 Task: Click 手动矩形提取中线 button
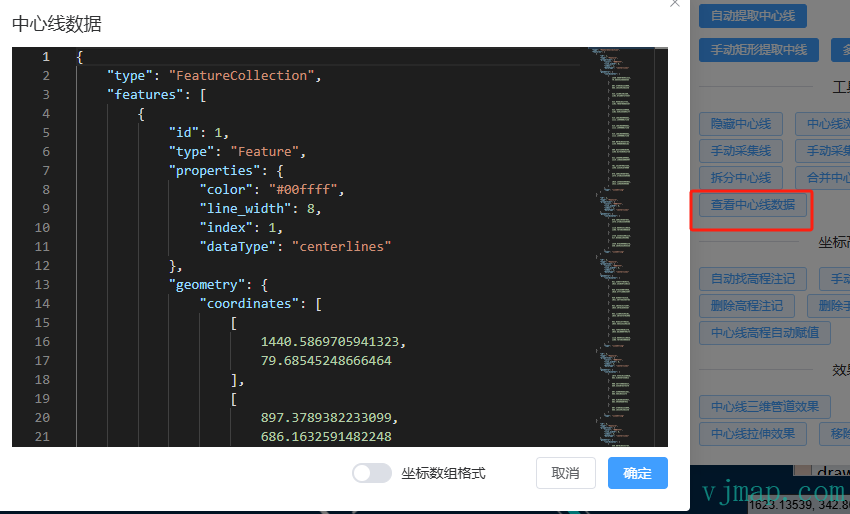(758, 50)
